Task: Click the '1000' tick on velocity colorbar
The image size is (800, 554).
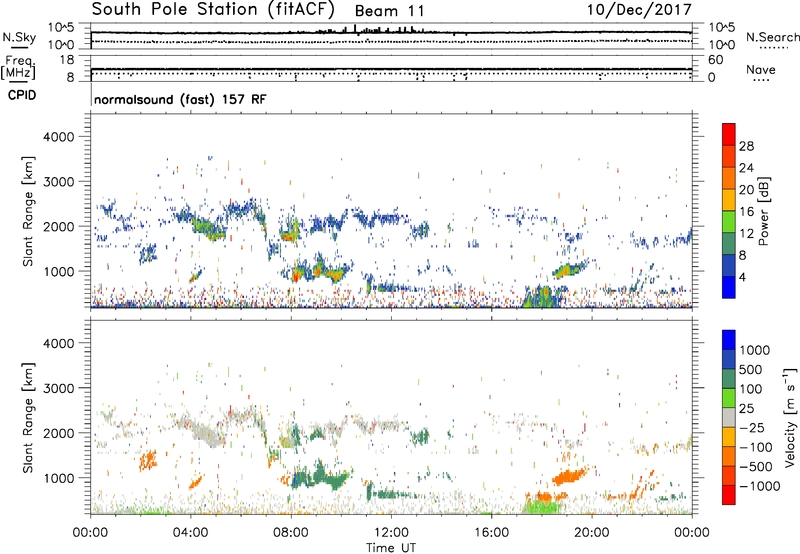Action: coord(755,350)
